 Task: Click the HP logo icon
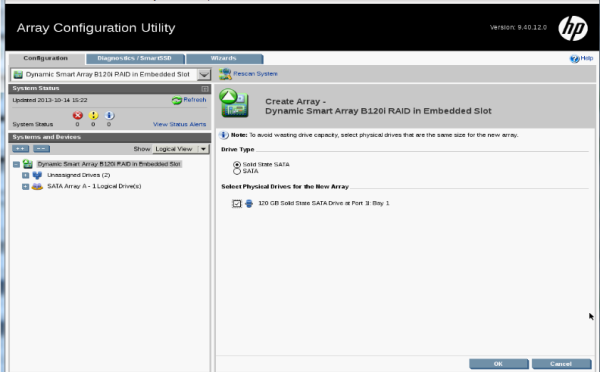click(x=573, y=28)
